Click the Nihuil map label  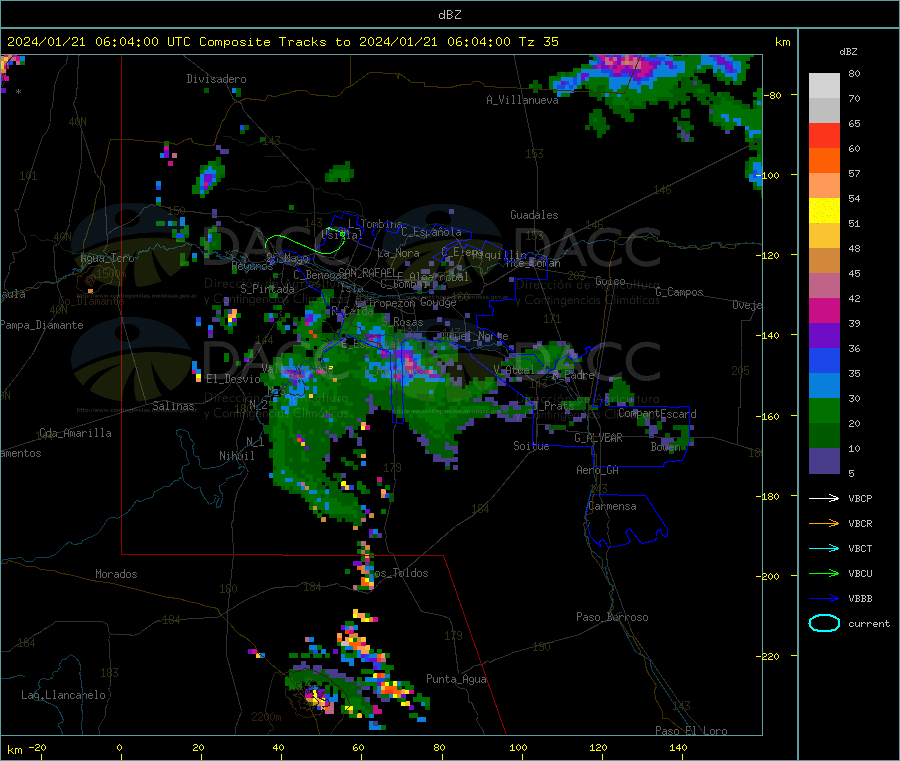236,456
